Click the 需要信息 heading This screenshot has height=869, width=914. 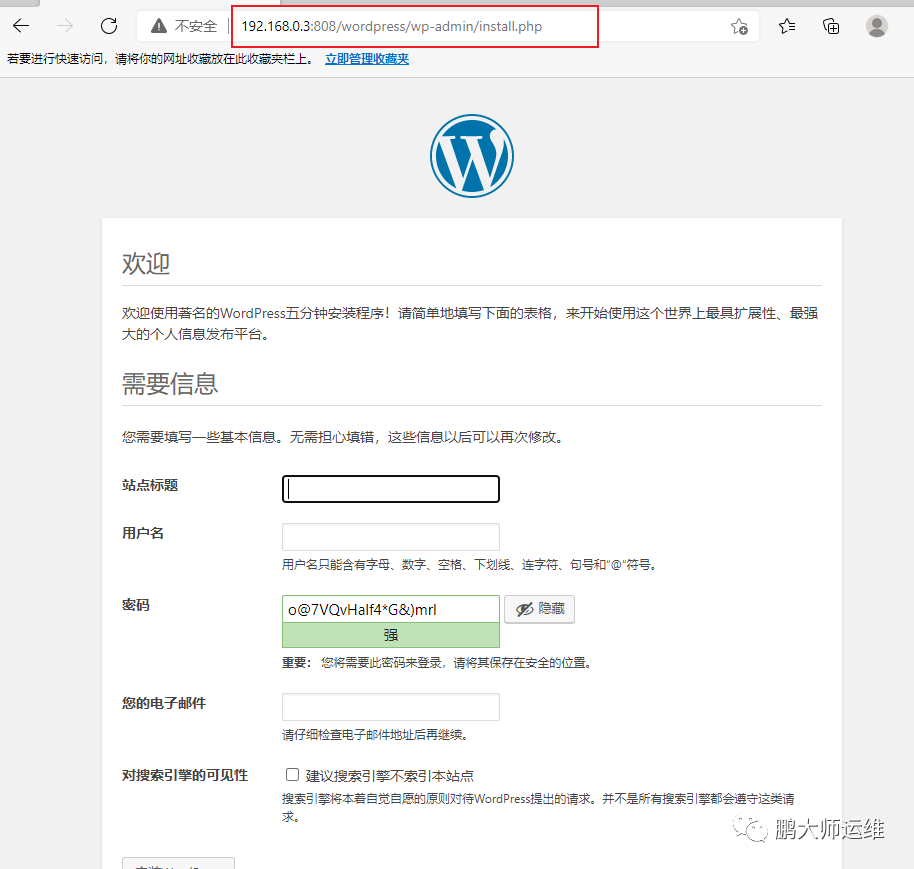[170, 384]
